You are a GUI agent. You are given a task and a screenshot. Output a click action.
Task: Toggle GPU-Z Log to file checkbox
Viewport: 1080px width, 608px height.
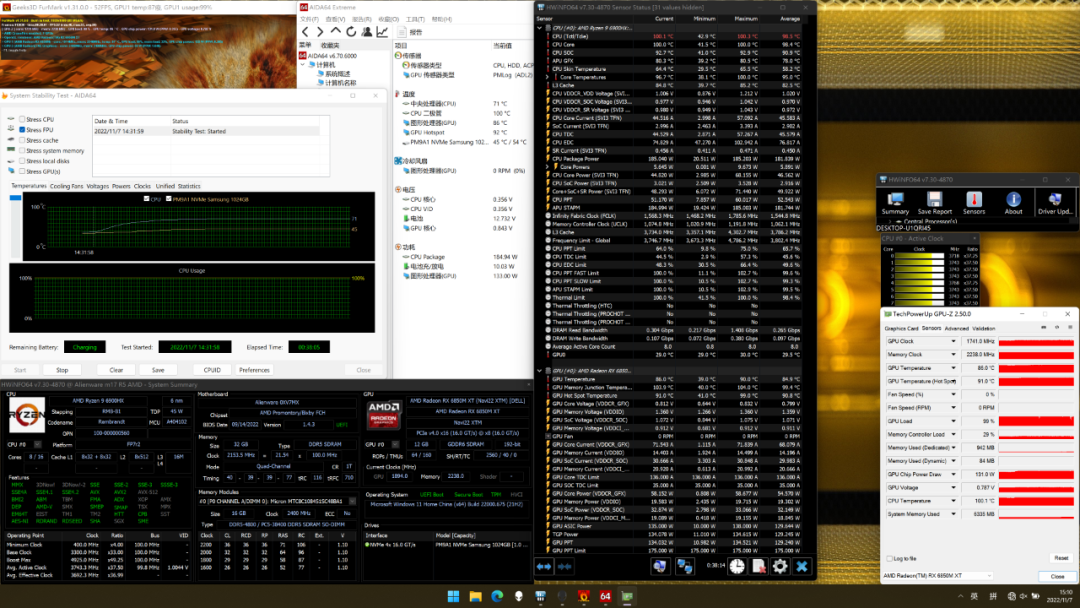point(887,558)
